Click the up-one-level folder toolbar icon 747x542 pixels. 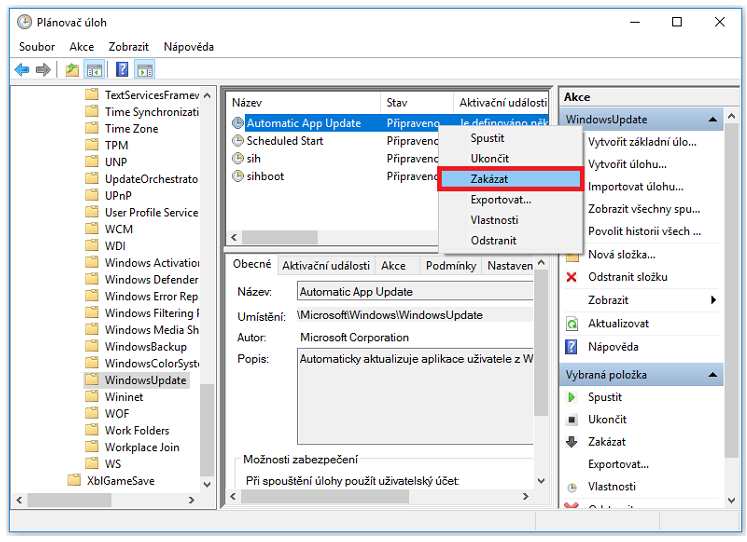coord(72,70)
